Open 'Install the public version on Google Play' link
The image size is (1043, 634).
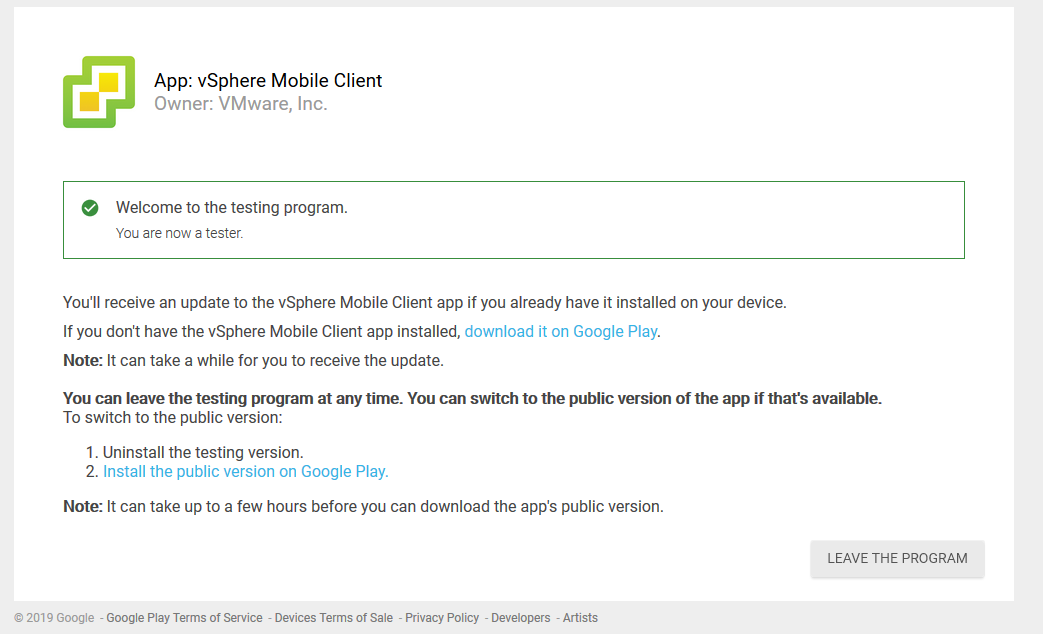click(x=245, y=472)
